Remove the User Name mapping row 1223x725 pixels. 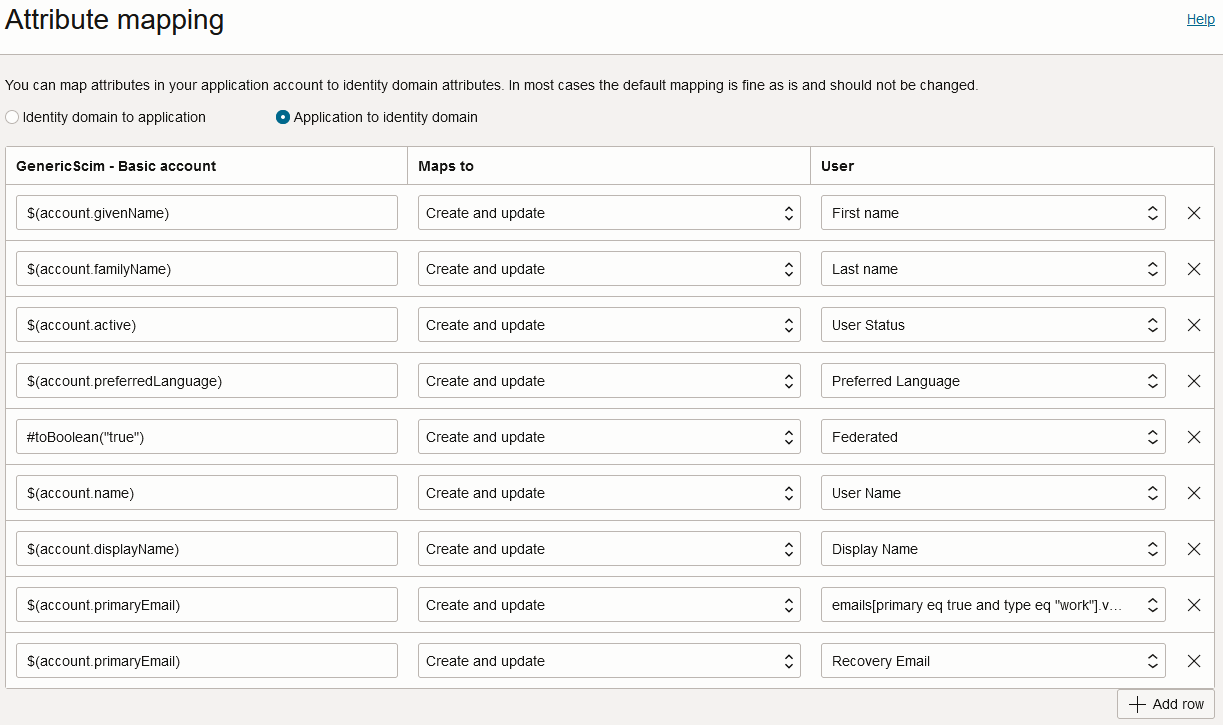point(1193,493)
